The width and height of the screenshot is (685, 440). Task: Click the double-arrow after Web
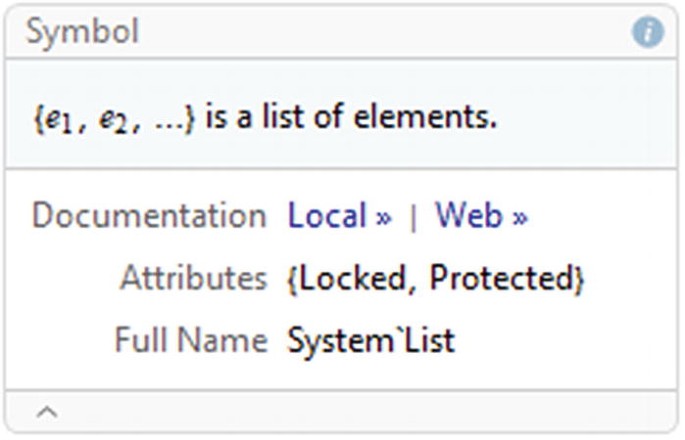click(x=520, y=218)
